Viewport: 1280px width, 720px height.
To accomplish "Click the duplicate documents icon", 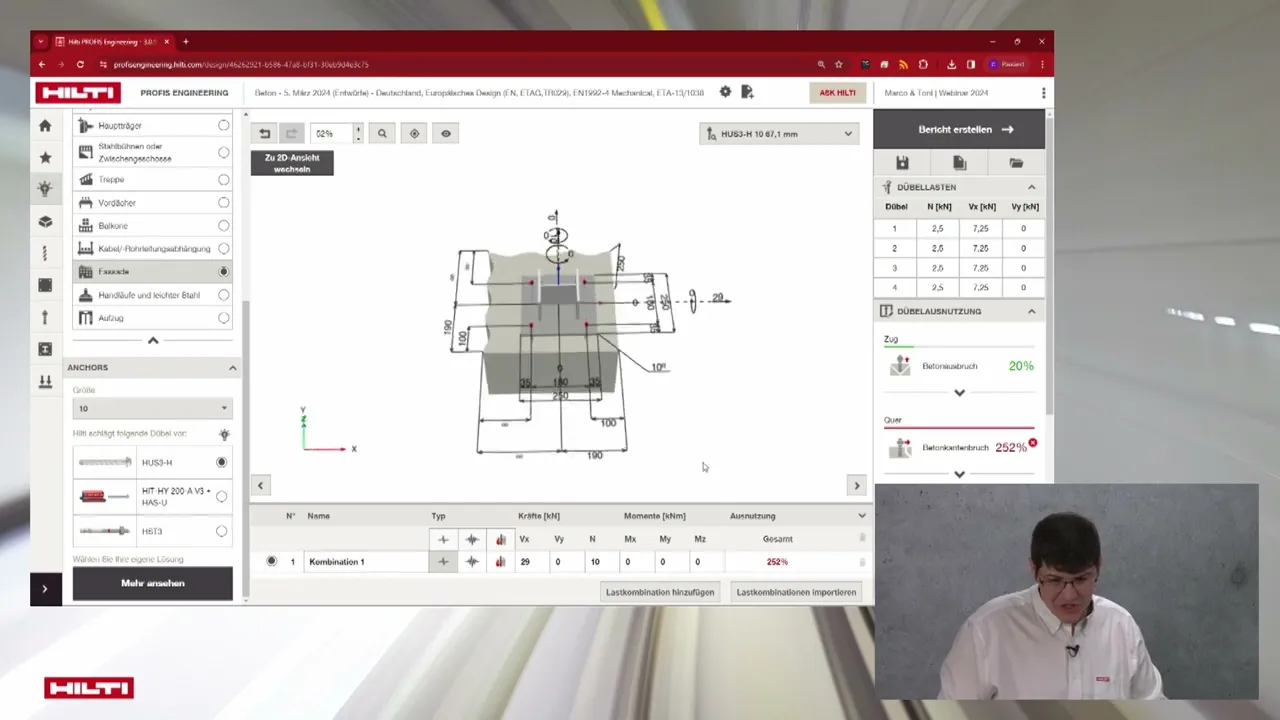I will [959, 163].
